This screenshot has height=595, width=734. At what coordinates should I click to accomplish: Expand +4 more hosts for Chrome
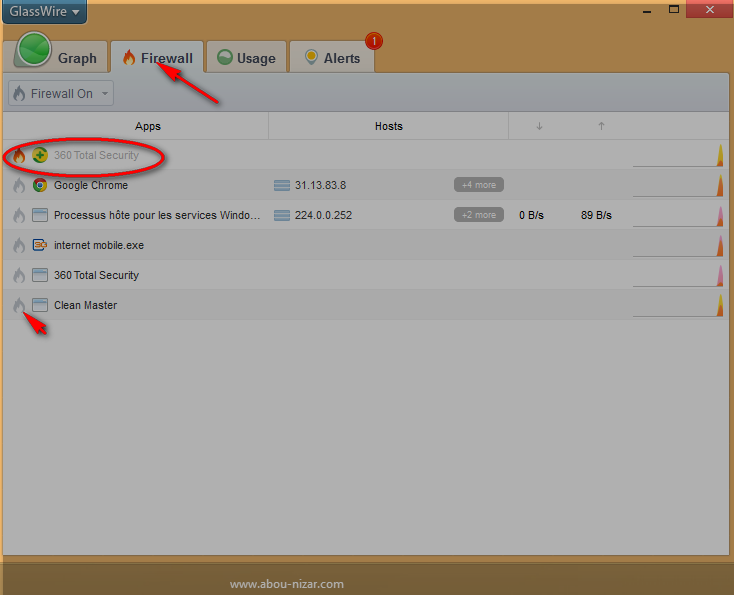tap(479, 185)
